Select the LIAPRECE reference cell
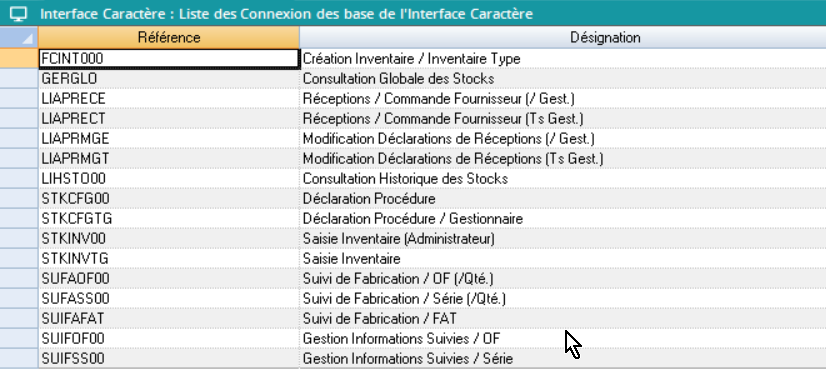This screenshot has height=381, width=826. pyautogui.click(x=169, y=99)
